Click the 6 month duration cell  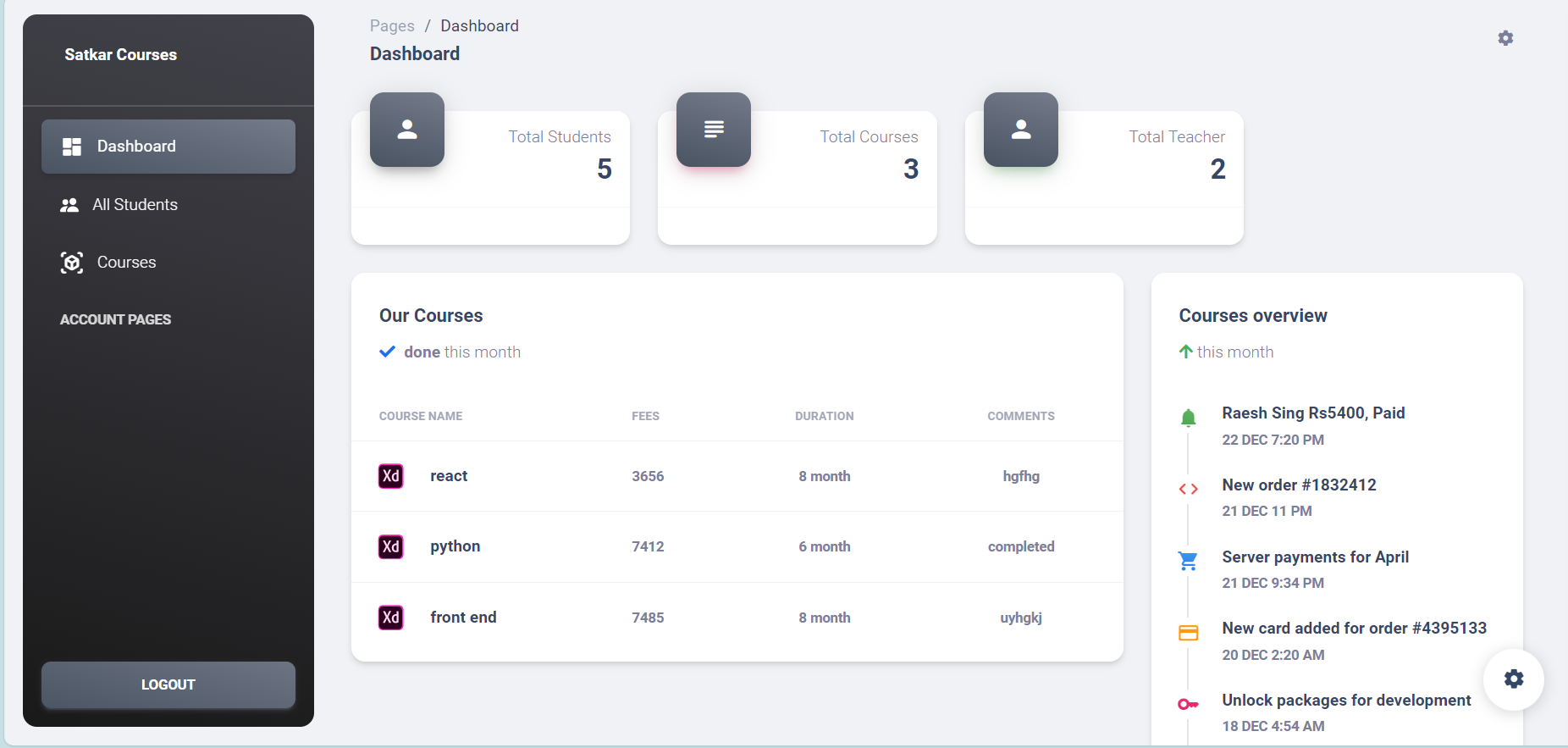point(825,546)
